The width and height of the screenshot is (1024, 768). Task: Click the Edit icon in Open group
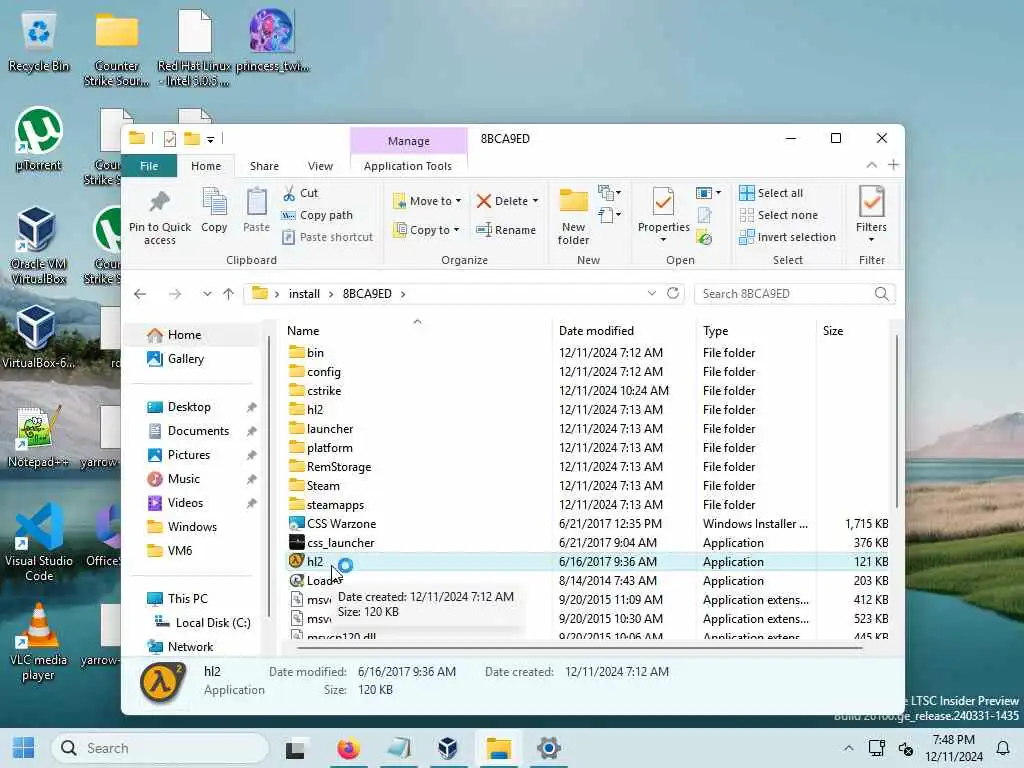coord(705,215)
